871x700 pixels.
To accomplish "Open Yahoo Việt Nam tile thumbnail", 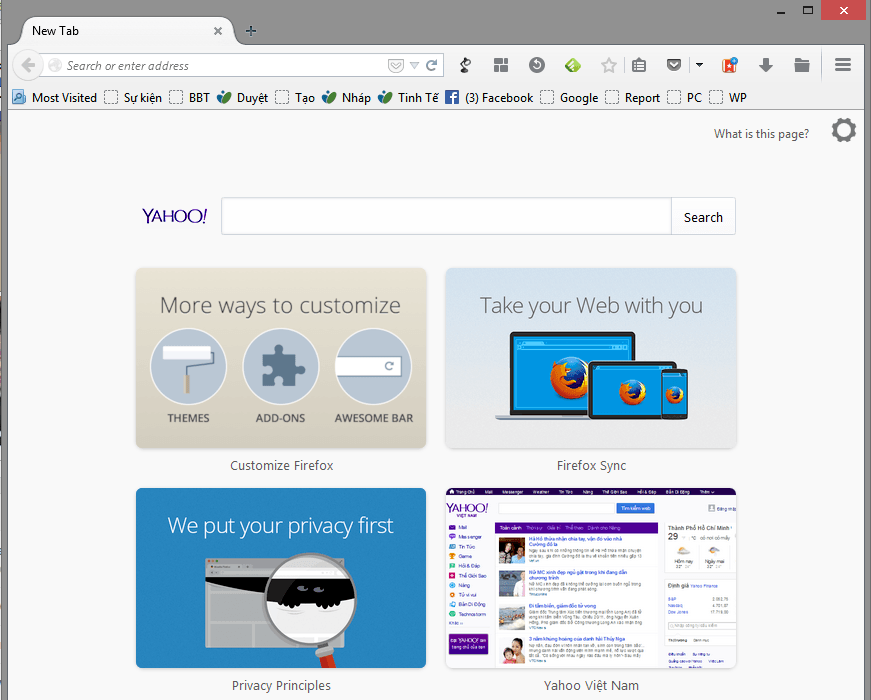I will 590,578.
